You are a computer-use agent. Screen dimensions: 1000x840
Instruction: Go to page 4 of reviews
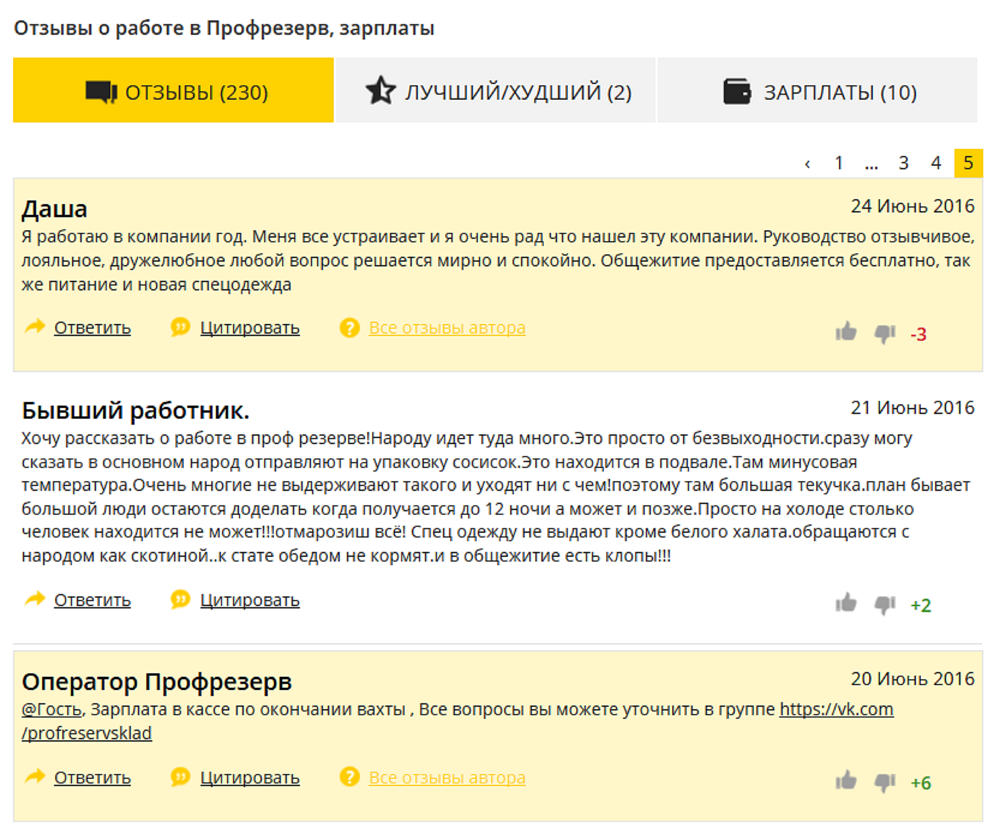point(936,163)
